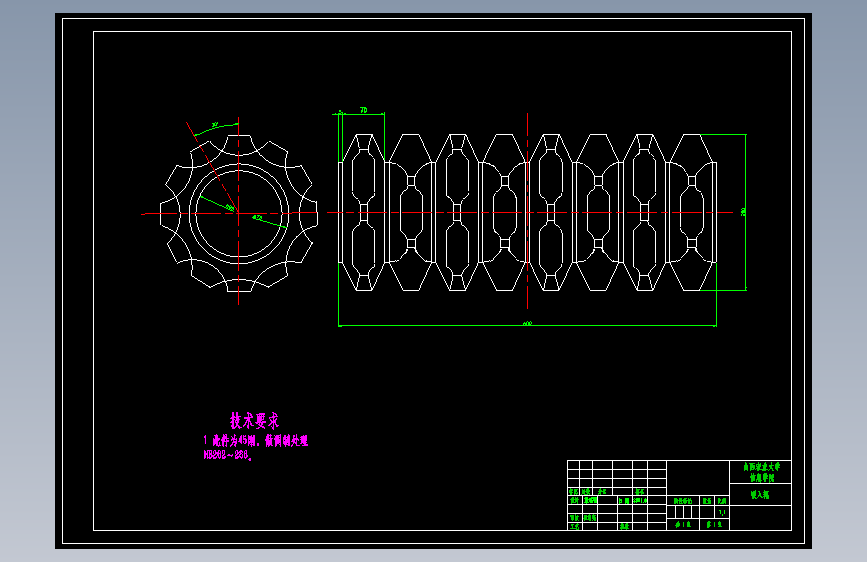Image resolution: width=867 pixels, height=562 pixels.
Task: Select the 70 width dimension label
Action: (363, 110)
